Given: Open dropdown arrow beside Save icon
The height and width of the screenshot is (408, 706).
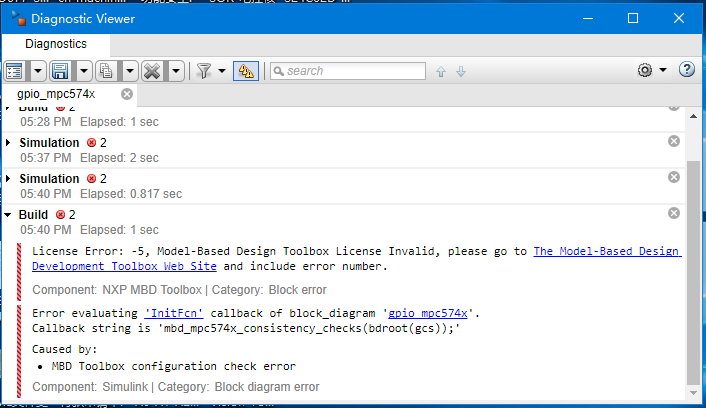Looking at the screenshot, I should (x=84, y=71).
